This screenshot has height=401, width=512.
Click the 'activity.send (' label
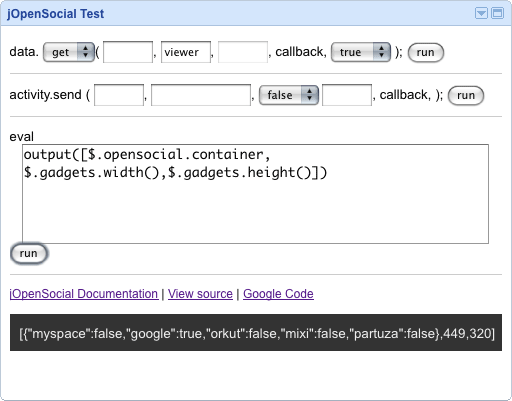50,95
